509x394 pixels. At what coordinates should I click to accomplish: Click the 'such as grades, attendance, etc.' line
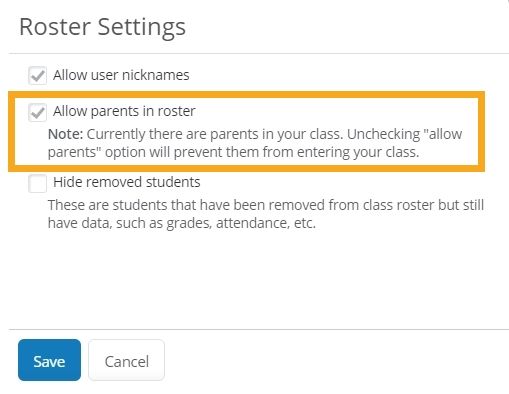tap(182, 223)
